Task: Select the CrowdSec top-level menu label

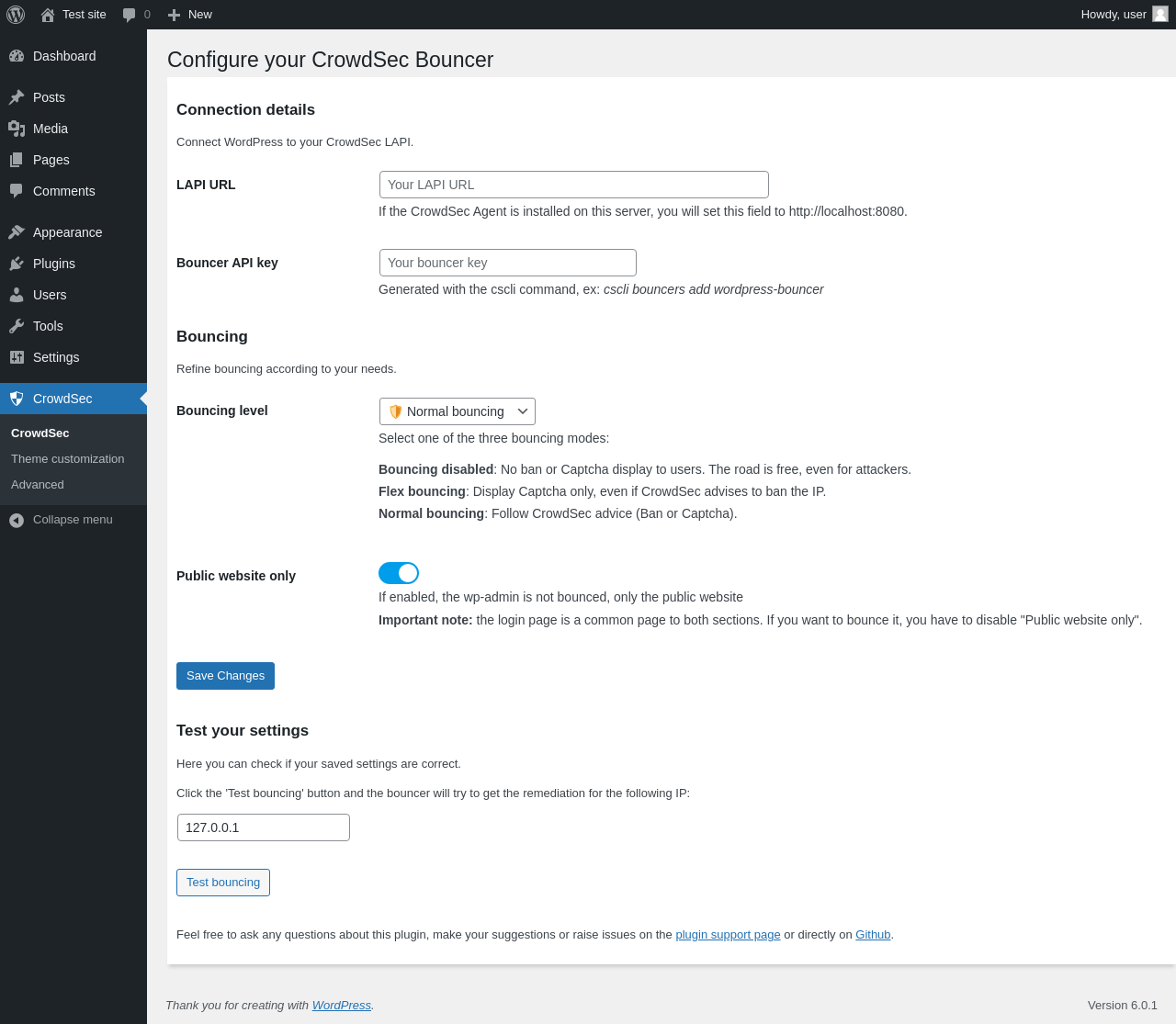Action: pos(62,399)
